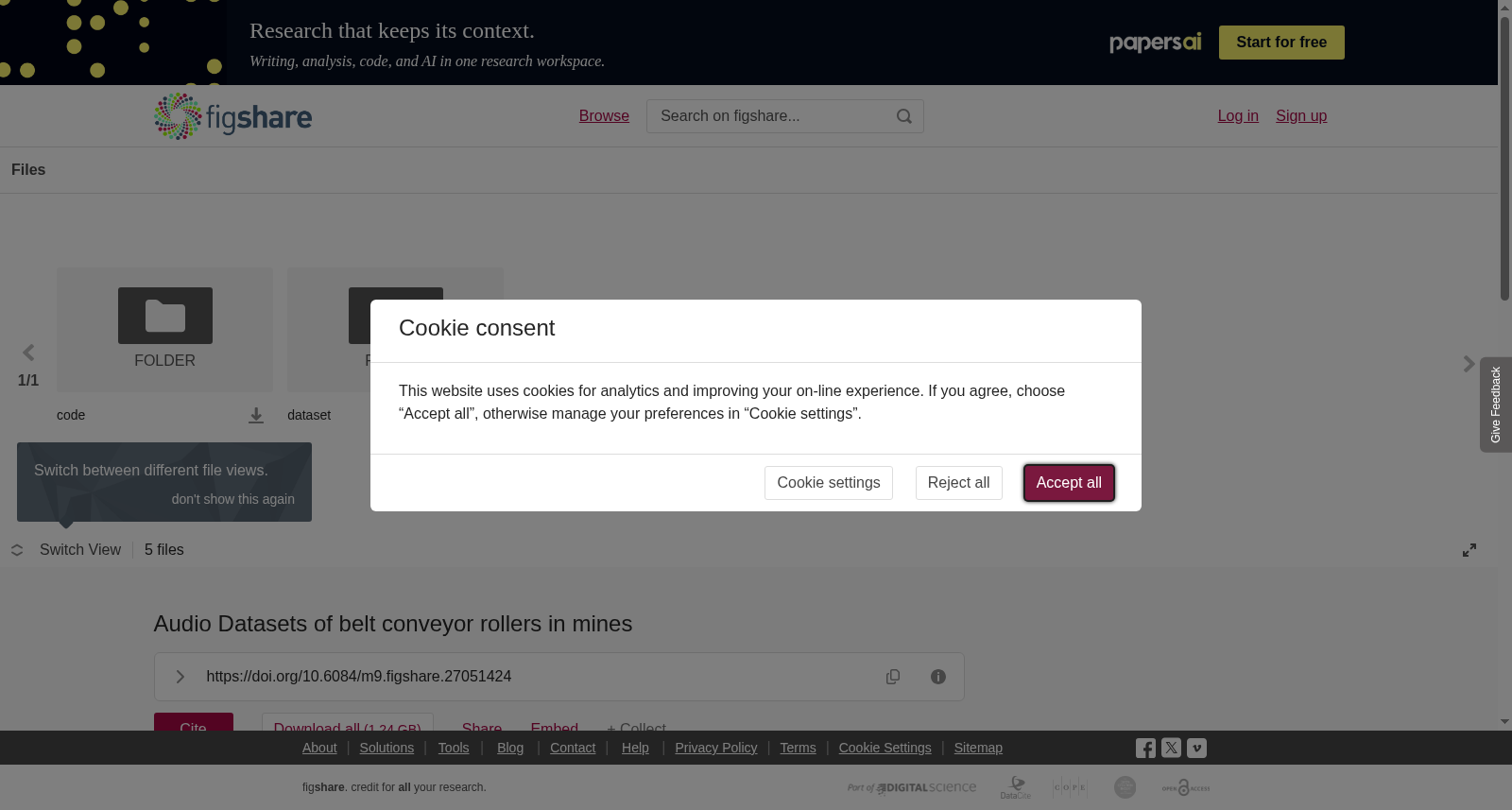
Task: Click Switch View toggle
Action: coord(66,550)
